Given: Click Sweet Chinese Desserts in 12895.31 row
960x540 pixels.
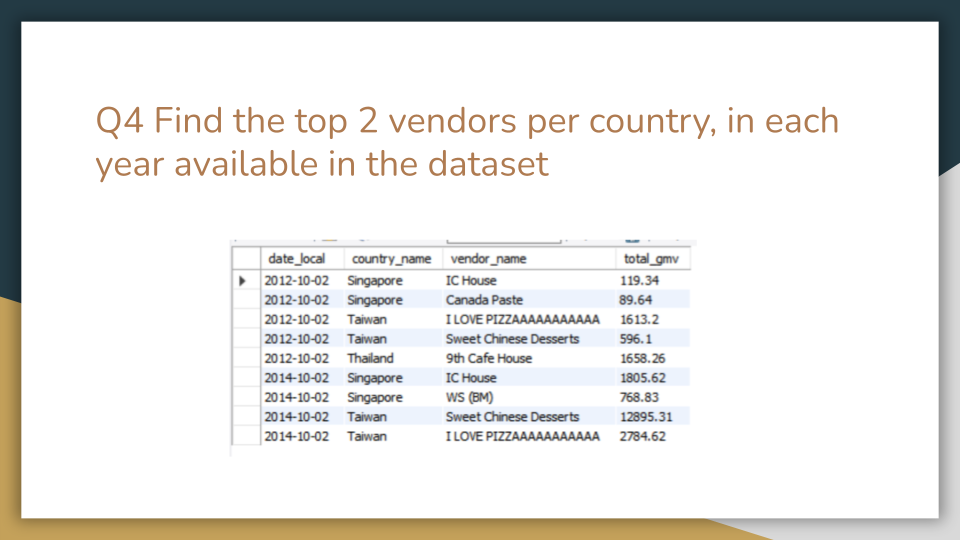Looking at the screenshot, I should tap(512, 417).
